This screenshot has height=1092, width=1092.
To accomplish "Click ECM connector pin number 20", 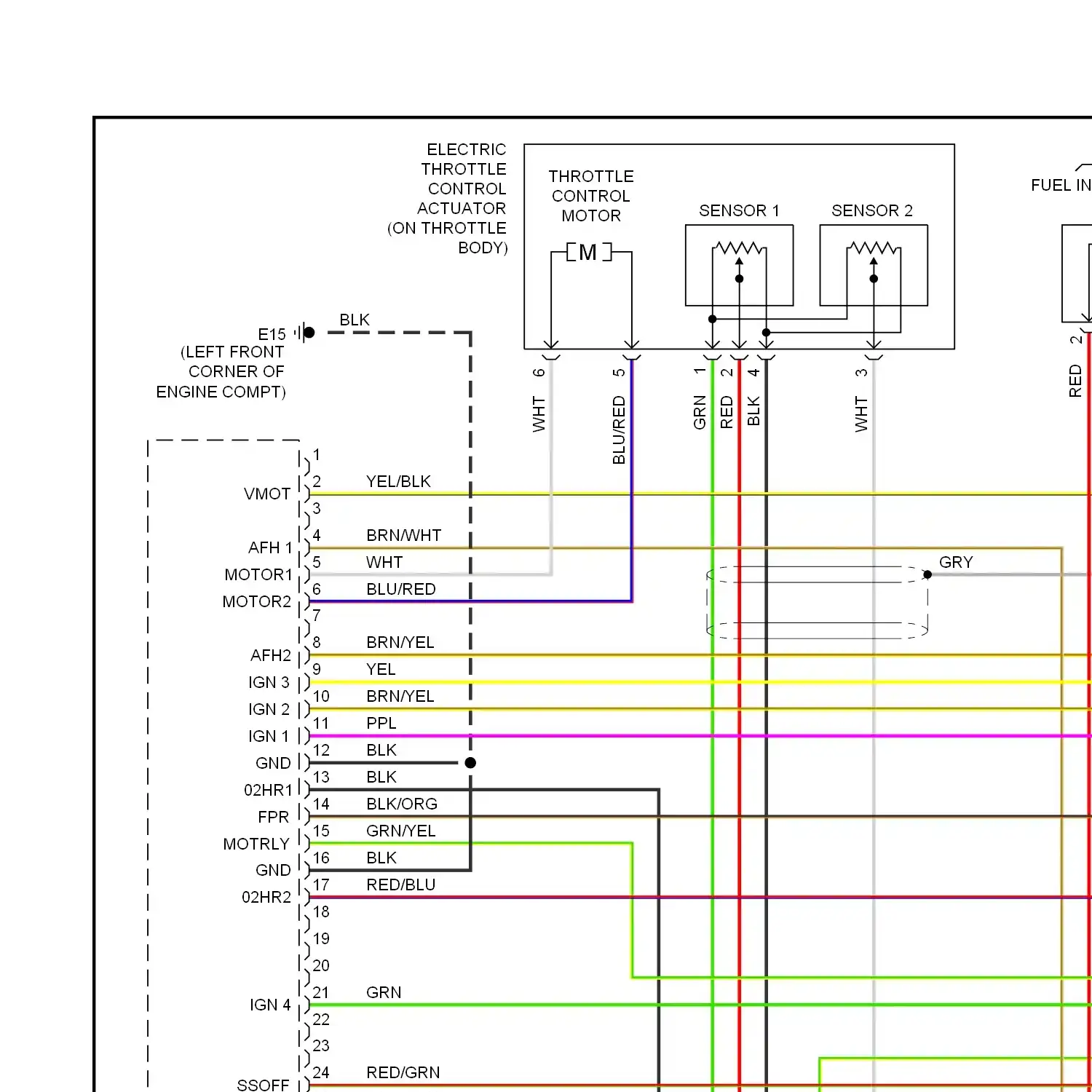I will [321, 965].
